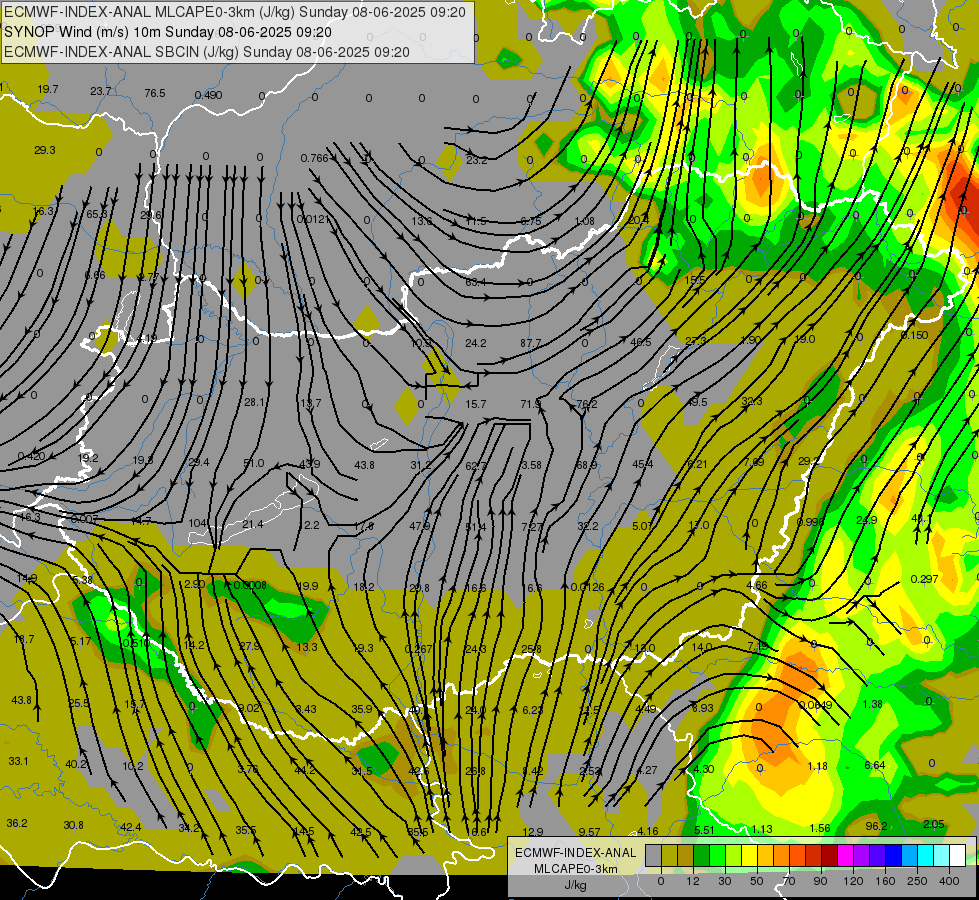Click the map value 0.150

(915, 335)
